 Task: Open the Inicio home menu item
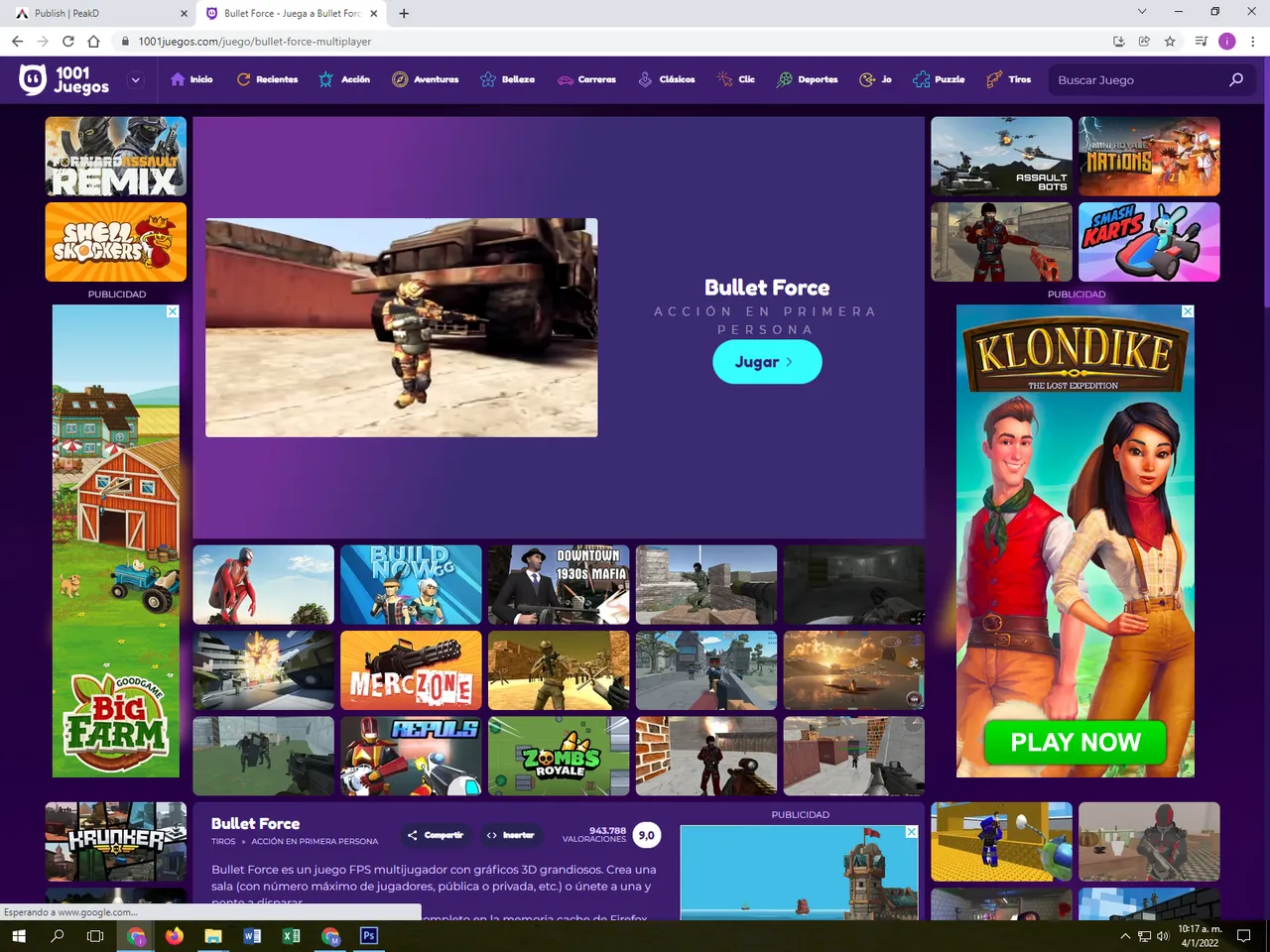click(191, 79)
